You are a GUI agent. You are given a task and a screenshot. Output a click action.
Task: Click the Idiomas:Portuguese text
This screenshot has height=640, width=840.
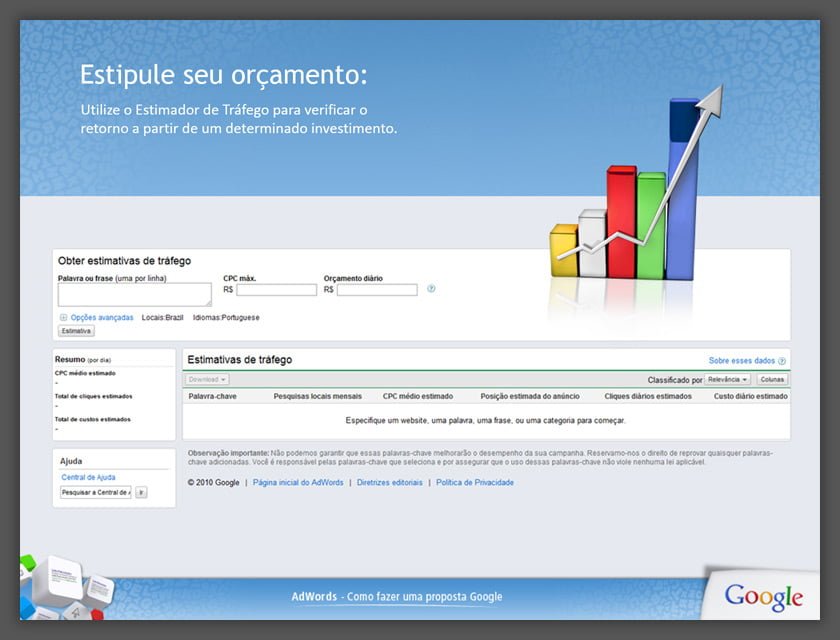(226, 318)
